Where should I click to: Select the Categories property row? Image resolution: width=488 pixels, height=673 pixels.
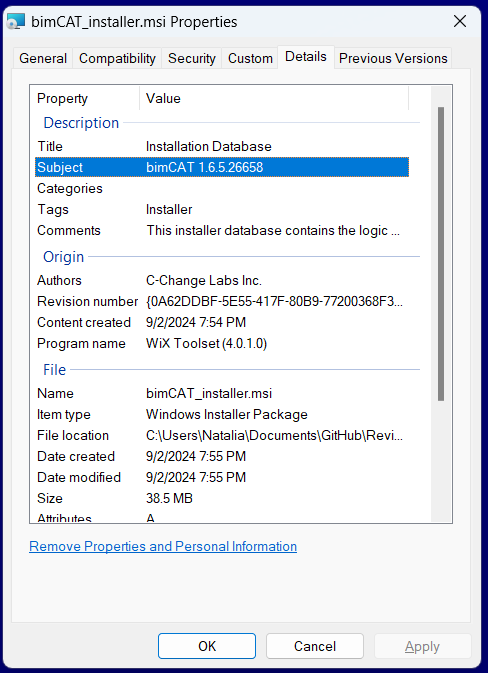[222, 188]
